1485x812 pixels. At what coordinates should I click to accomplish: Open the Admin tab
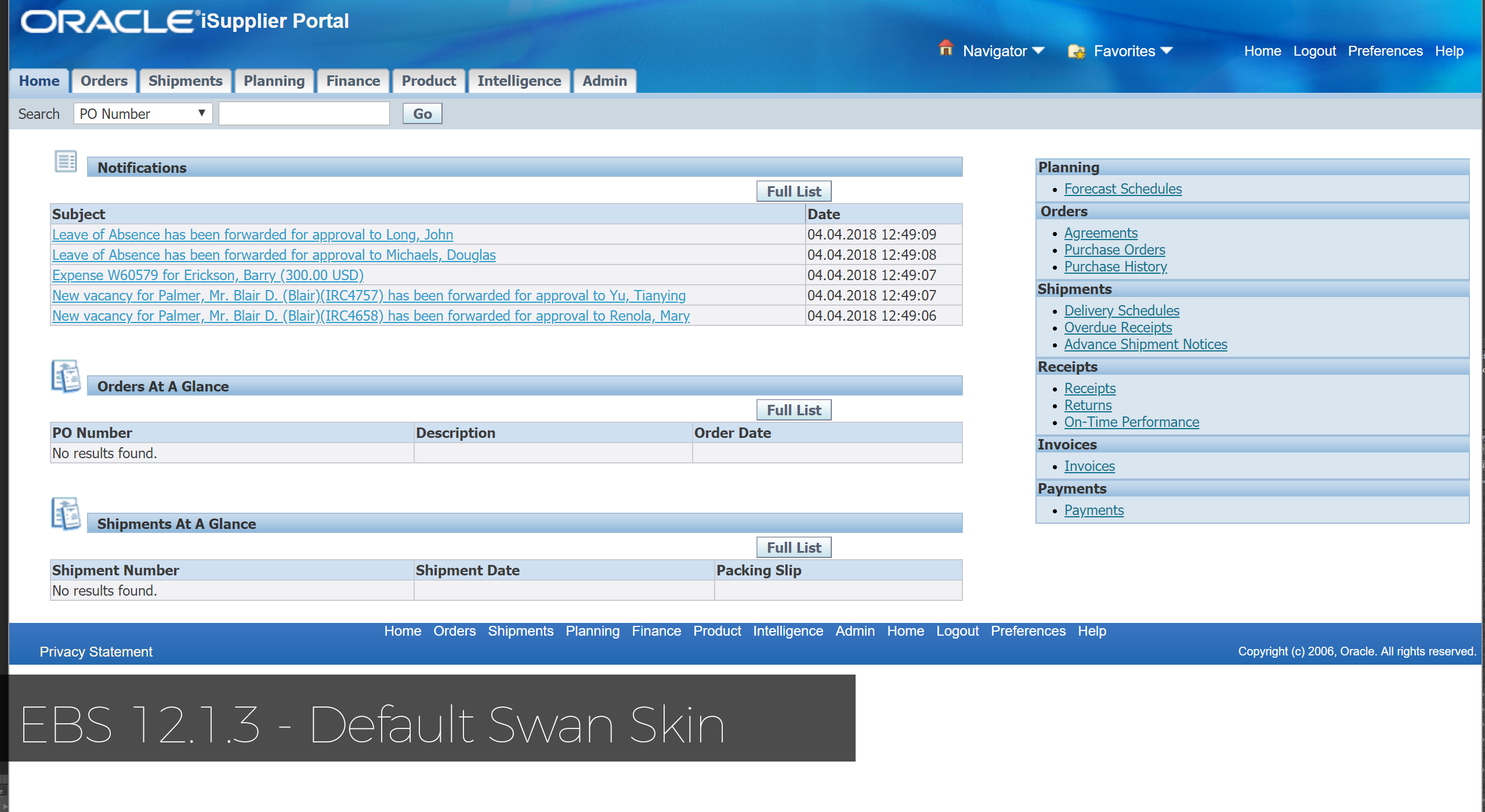[x=604, y=81]
